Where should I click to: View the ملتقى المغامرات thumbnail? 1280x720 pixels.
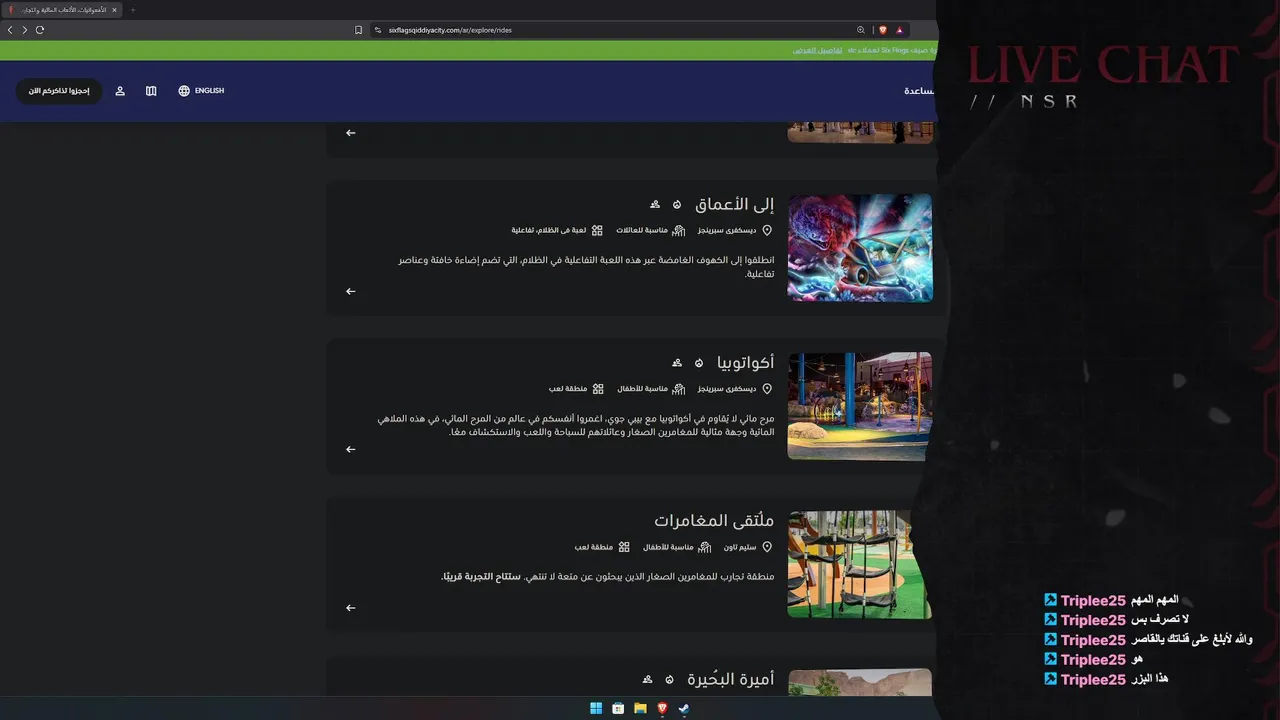click(860, 564)
